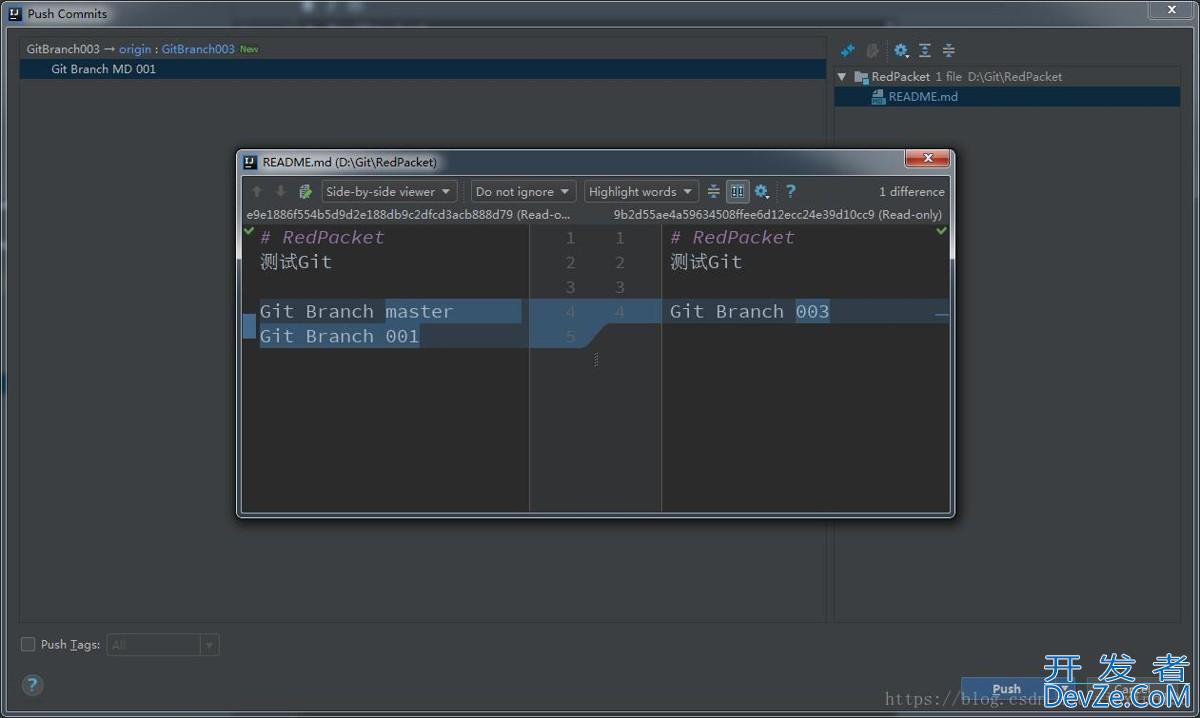Select README.md in the file tree
This screenshot has width=1200, height=718.
point(922,97)
